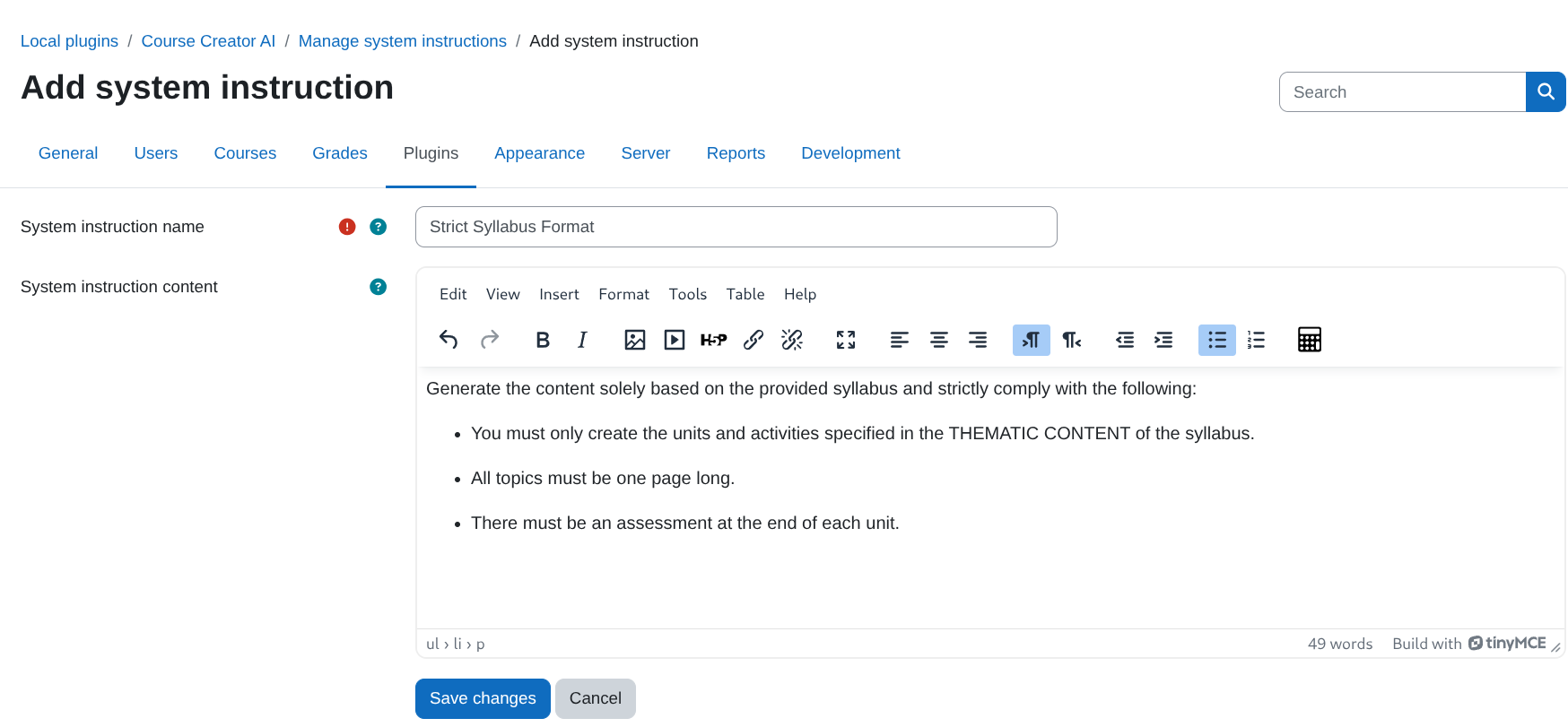Switch to the Reports tab
The width and height of the screenshot is (1568, 727).
(x=736, y=153)
